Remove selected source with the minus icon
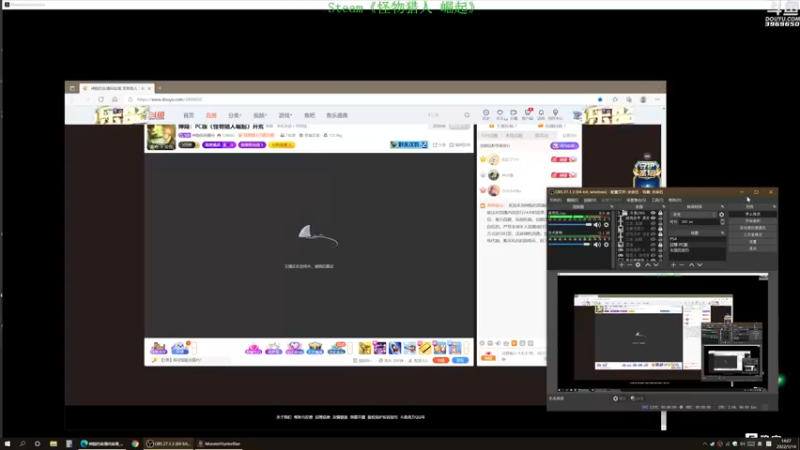The width and height of the screenshot is (800, 450). (630, 265)
